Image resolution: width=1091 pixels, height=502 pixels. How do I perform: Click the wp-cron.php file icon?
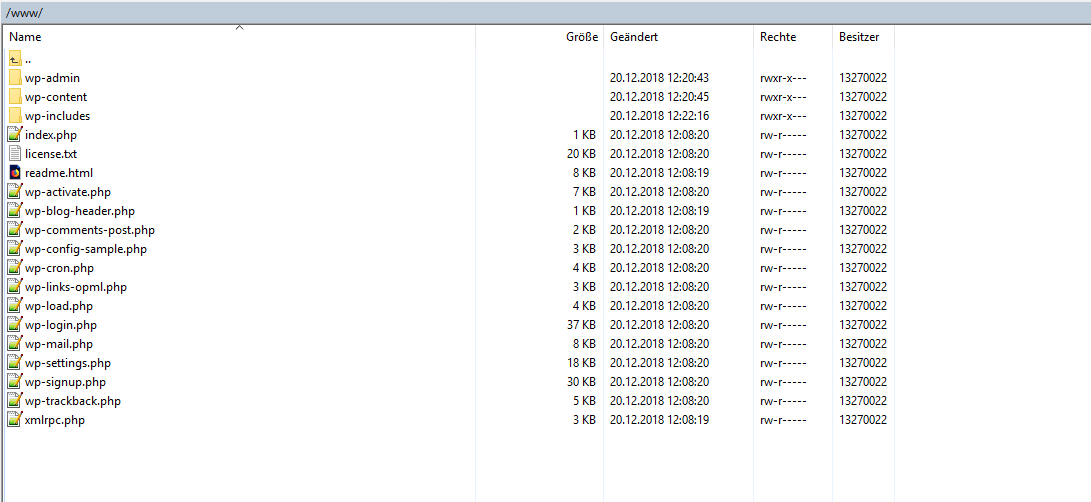pyautogui.click(x=15, y=267)
